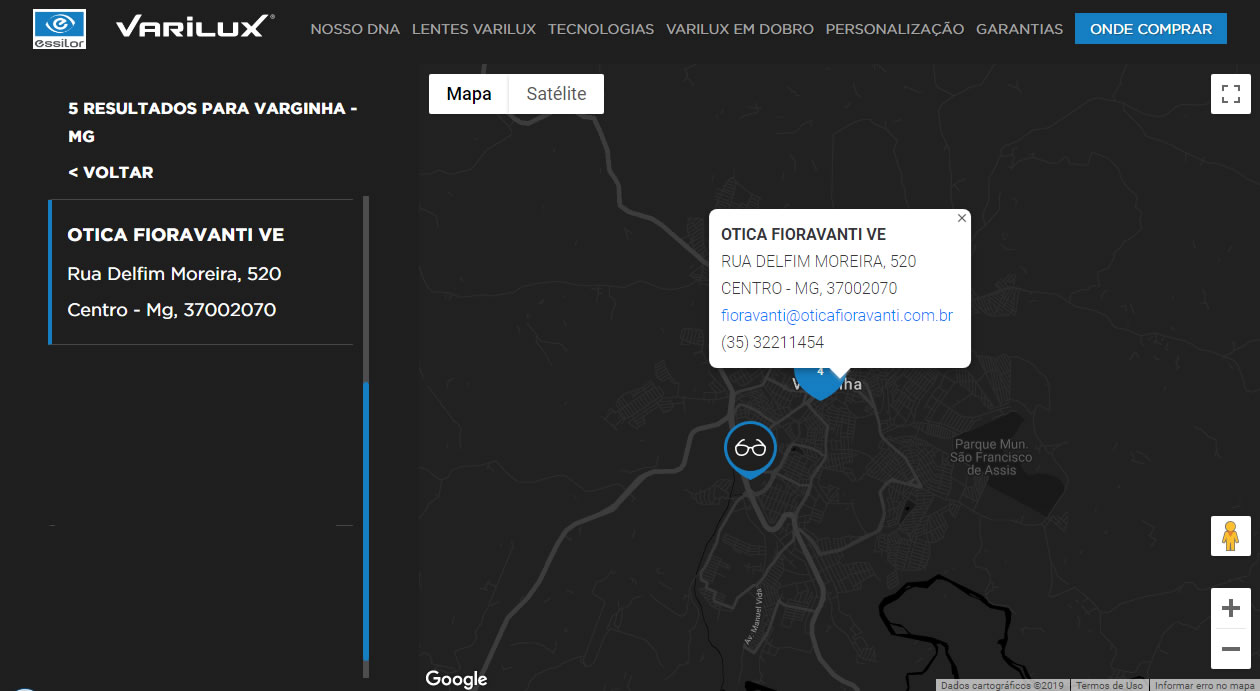Click the Essilor logo

pos(59,29)
